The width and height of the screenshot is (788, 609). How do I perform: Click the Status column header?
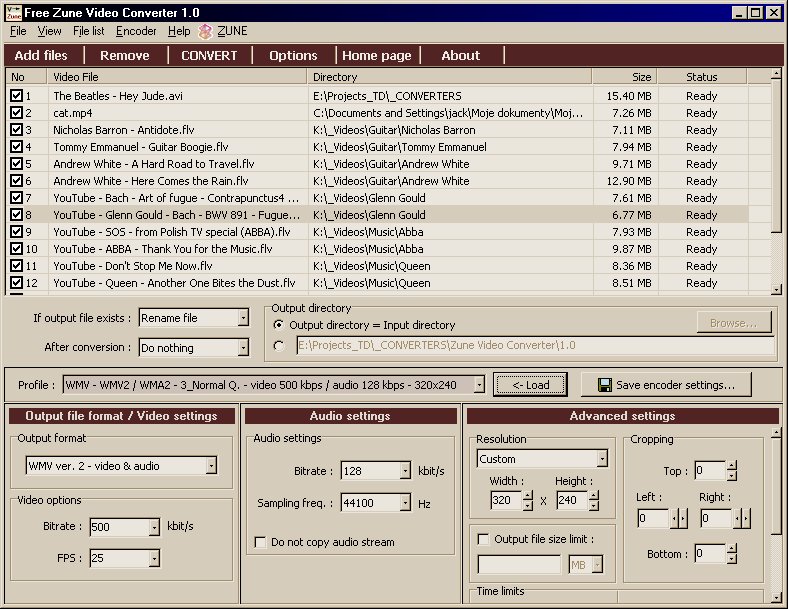702,77
